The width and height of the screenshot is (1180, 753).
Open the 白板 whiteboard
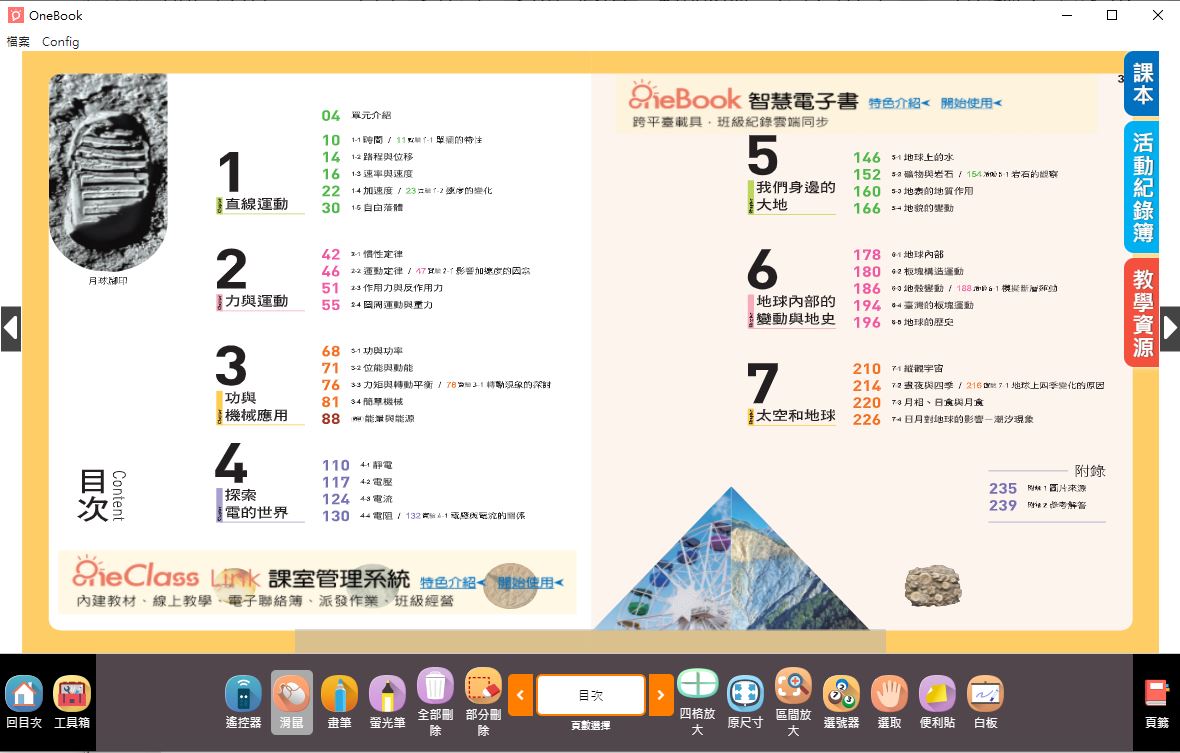pos(985,702)
